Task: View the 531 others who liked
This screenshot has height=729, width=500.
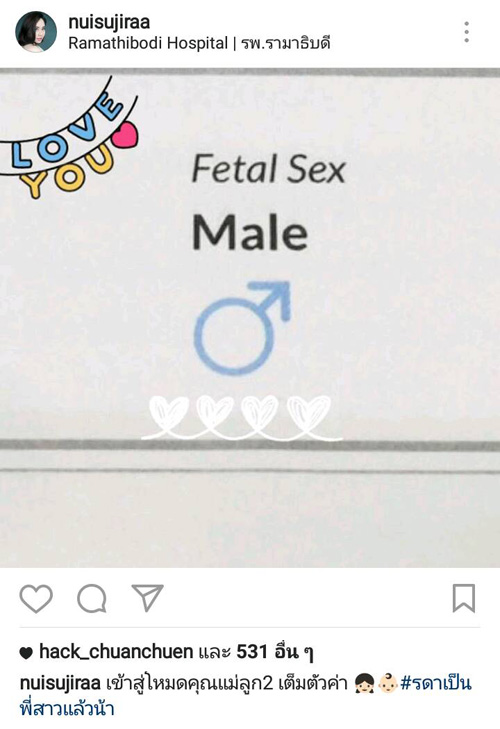Action: (274, 652)
